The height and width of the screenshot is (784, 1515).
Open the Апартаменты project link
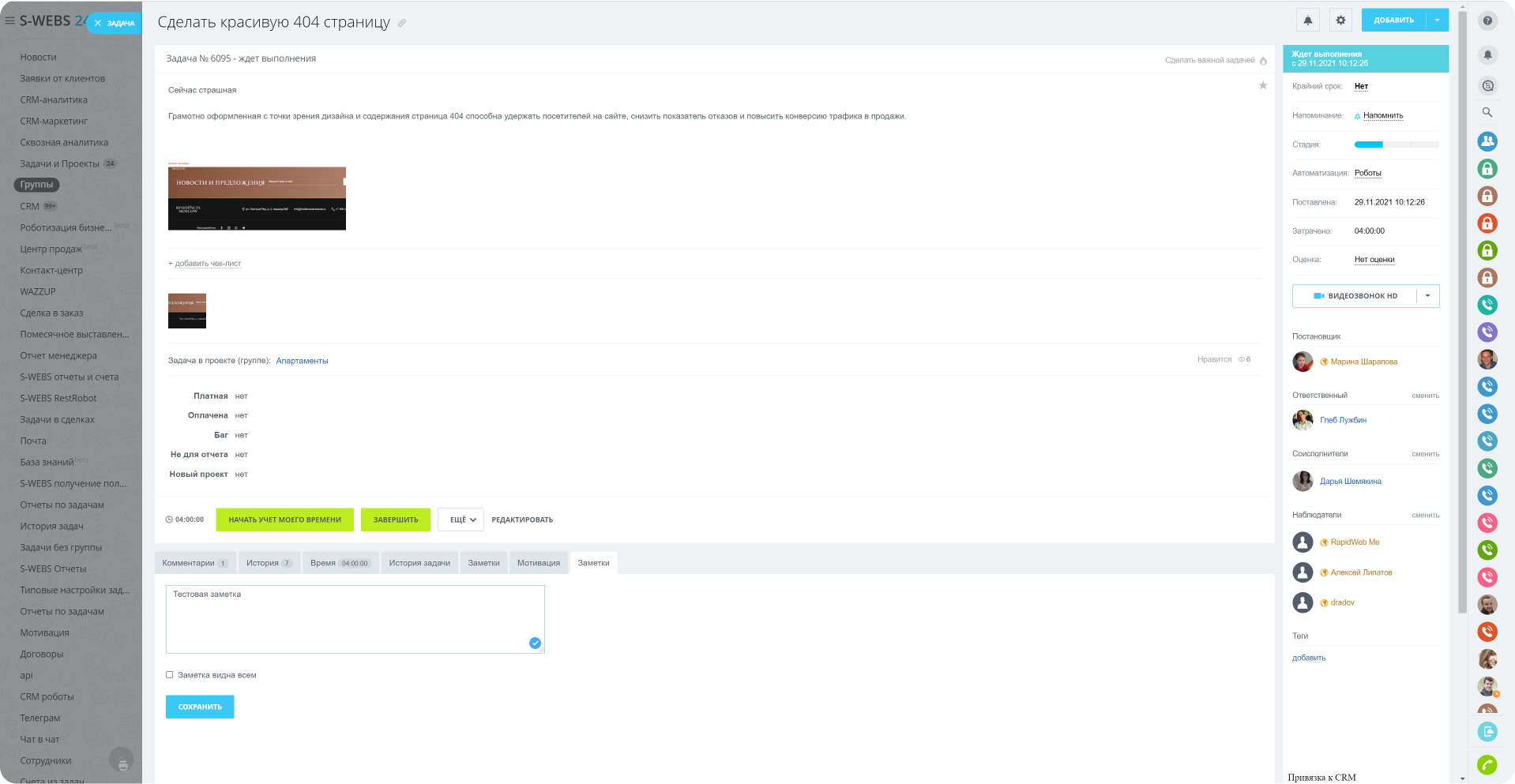pyautogui.click(x=302, y=361)
